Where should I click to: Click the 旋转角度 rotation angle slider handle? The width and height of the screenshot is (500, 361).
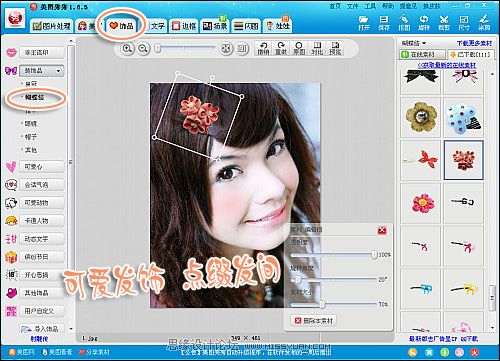coord(298,279)
